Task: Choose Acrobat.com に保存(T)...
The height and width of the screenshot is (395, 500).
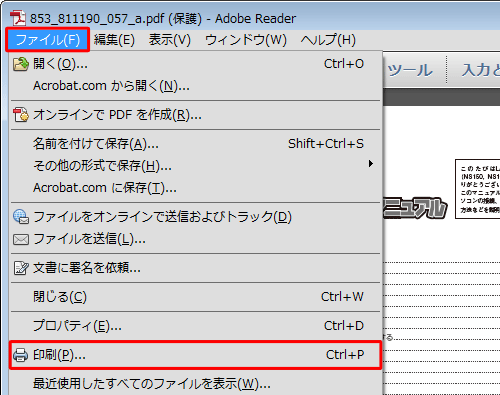Action: tap(195, 188)
